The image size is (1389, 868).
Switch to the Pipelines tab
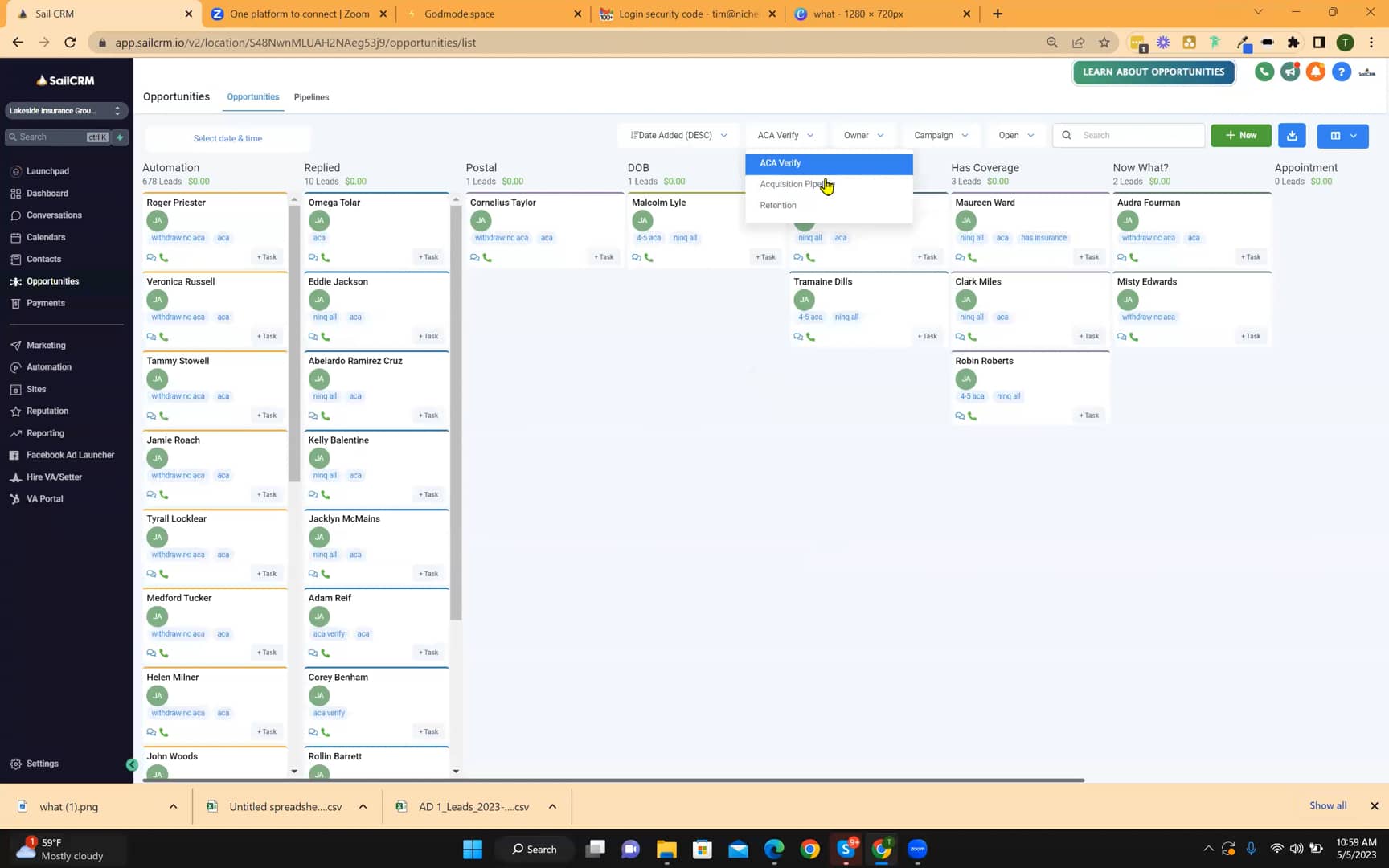click(x=311, y=97)
